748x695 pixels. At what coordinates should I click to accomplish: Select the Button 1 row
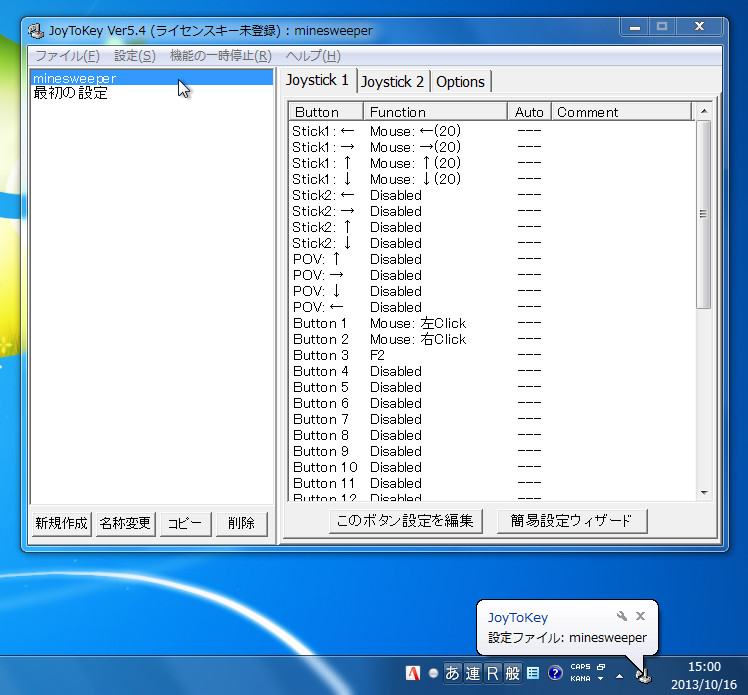(x=492, y=323)
